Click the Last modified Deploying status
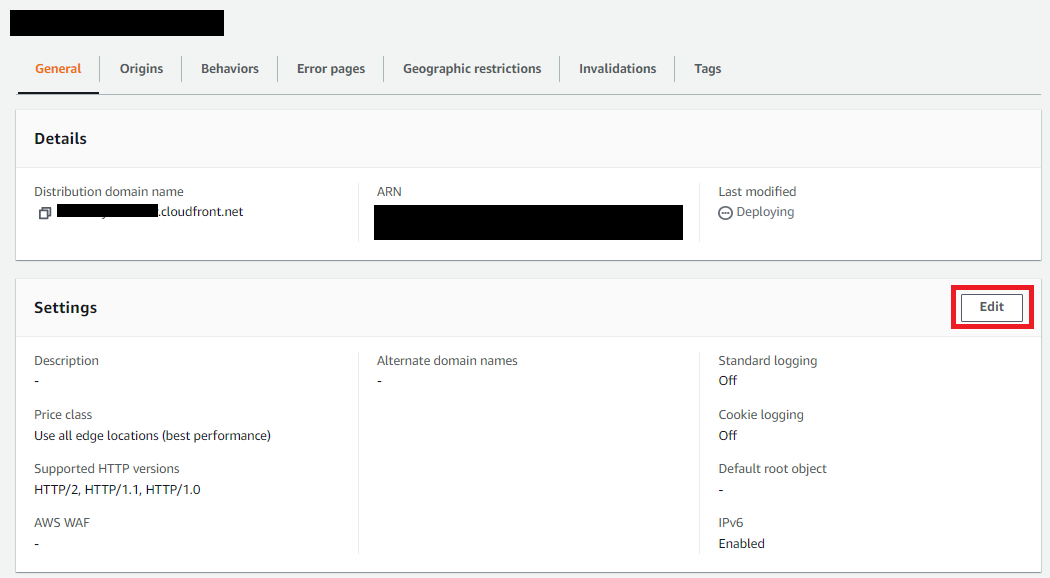Image resolution: width=1050 pixels, height=578 pixels. pyautogui.click(x=765, y=211)
